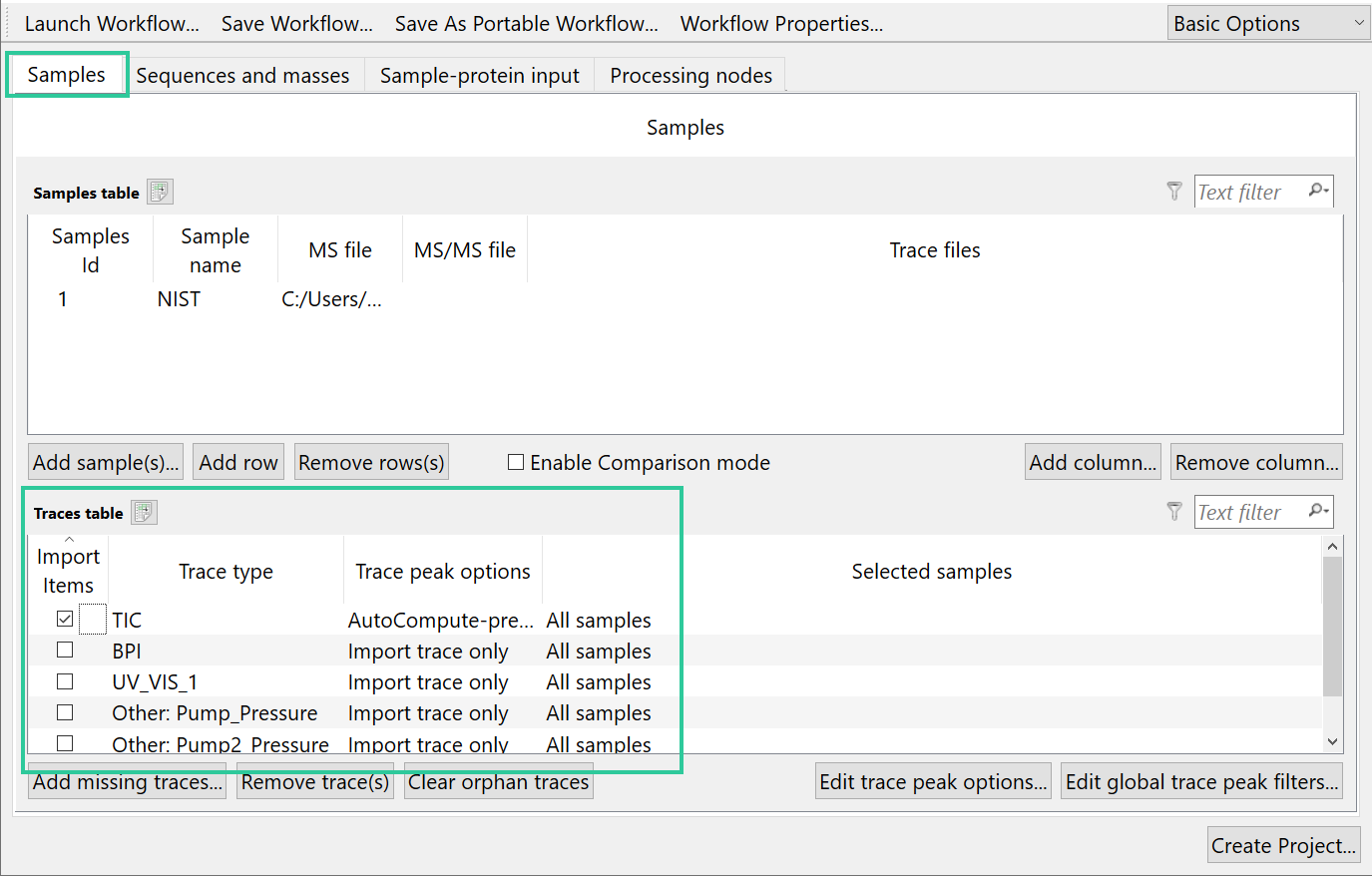The width and height of the screenshot is (1372, 876).
Task: Click the UV_VIS_1 trace type cell
Action: [226, 681]
